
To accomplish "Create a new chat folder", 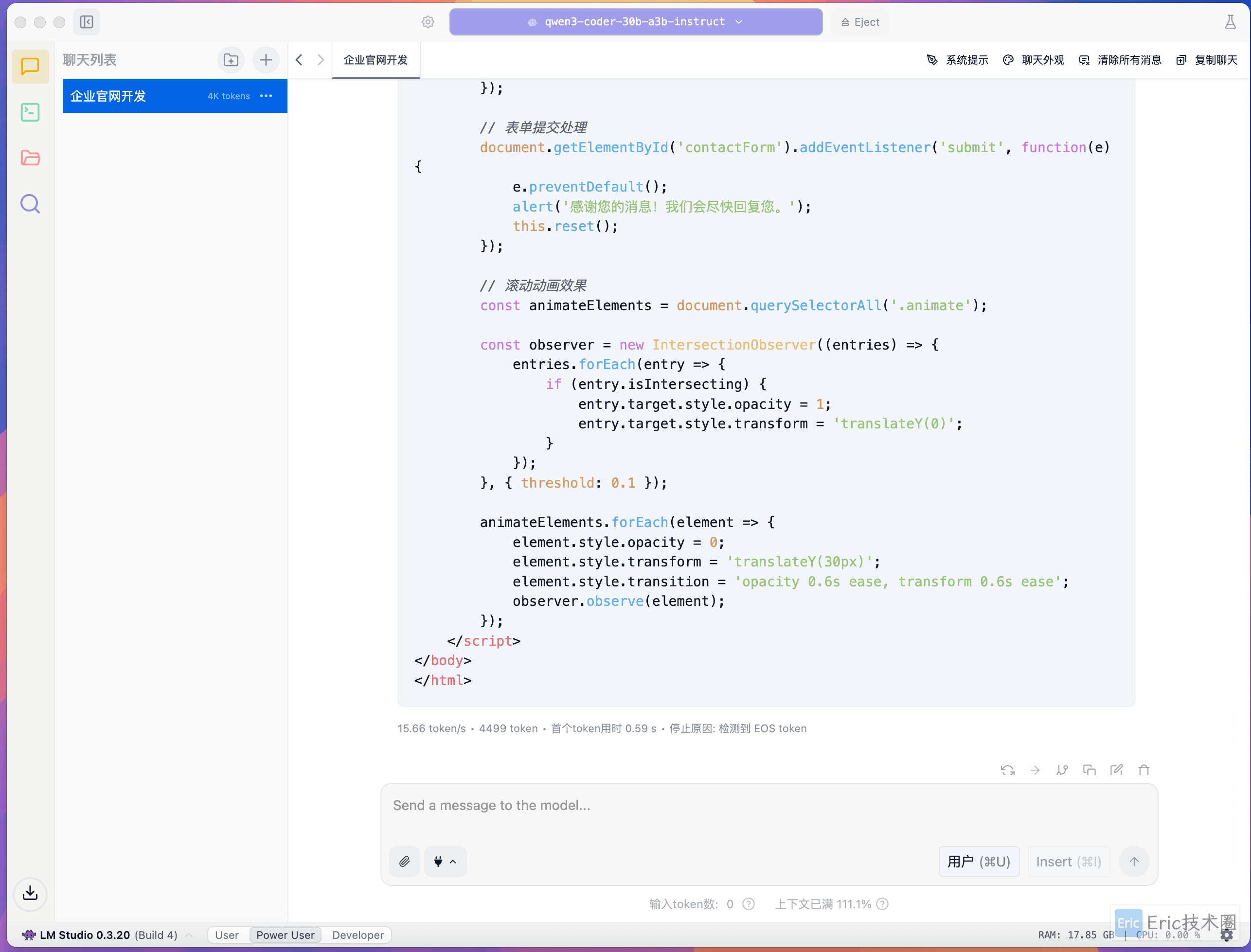I will pos(231,60).
